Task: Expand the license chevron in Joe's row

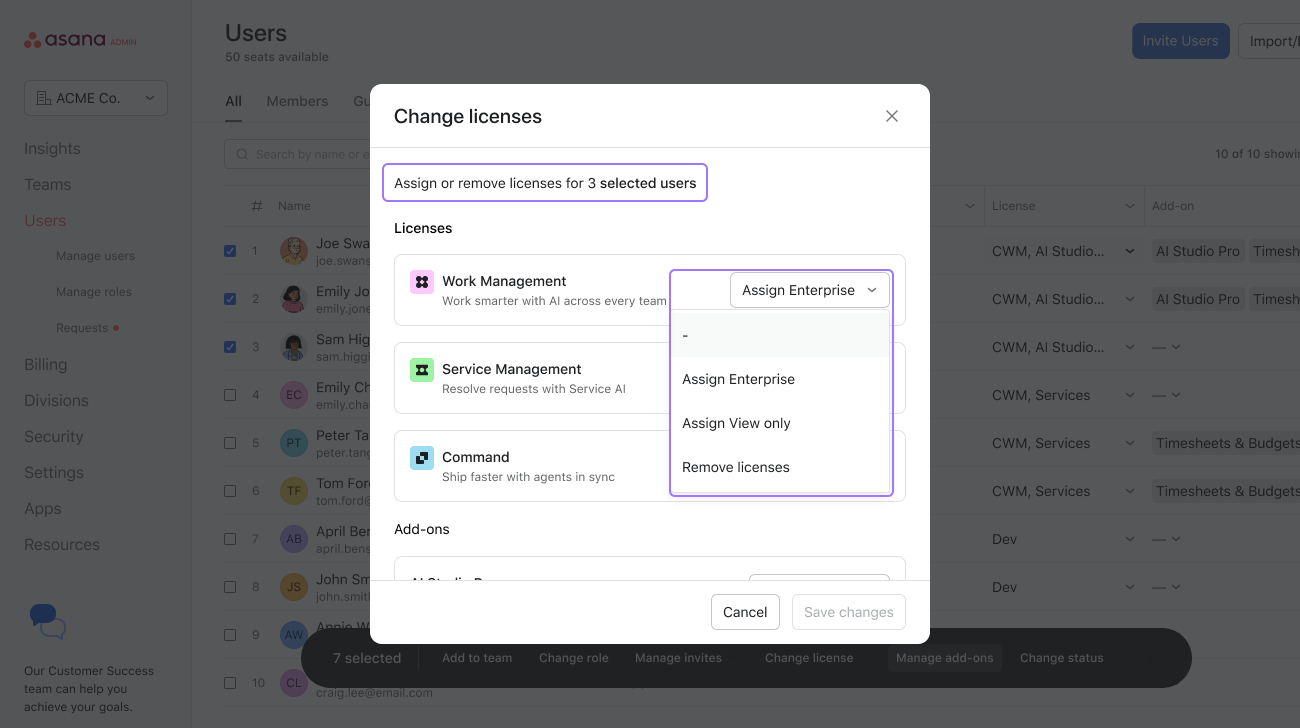Action: pos(1130,251)
